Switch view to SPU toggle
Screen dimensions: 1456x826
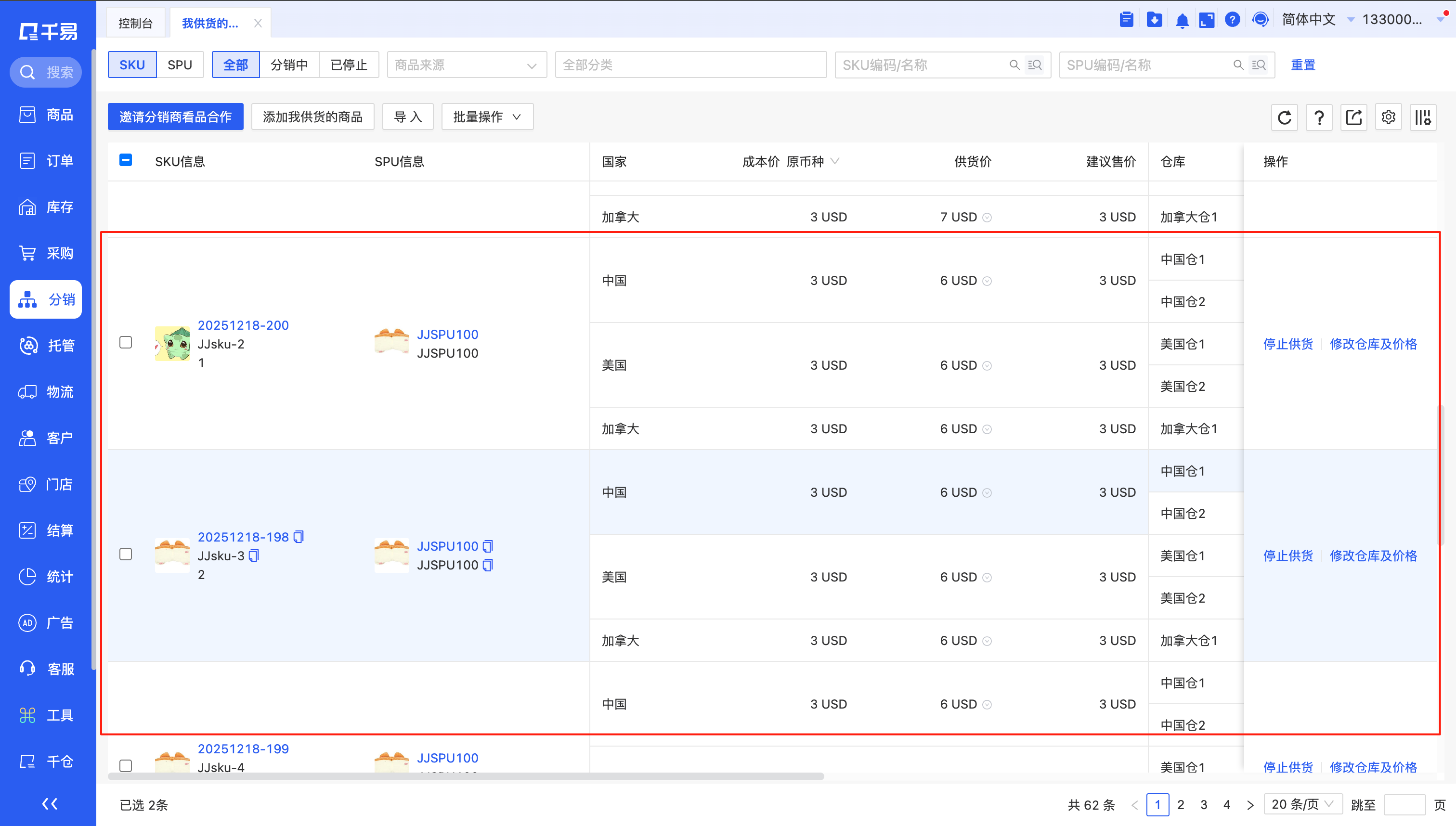tap(180, 65)
